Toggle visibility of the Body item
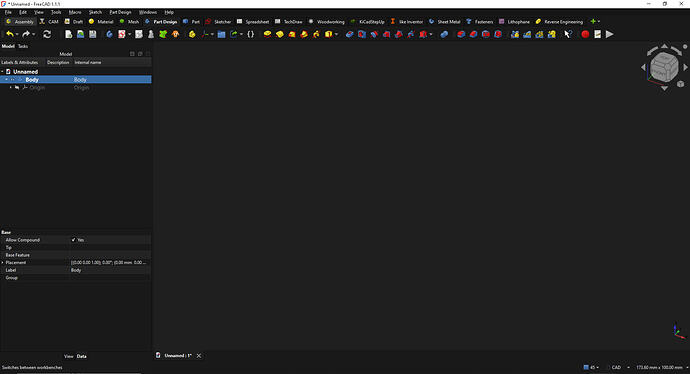This screenshot has width=690, height=374. coord(13,80)
